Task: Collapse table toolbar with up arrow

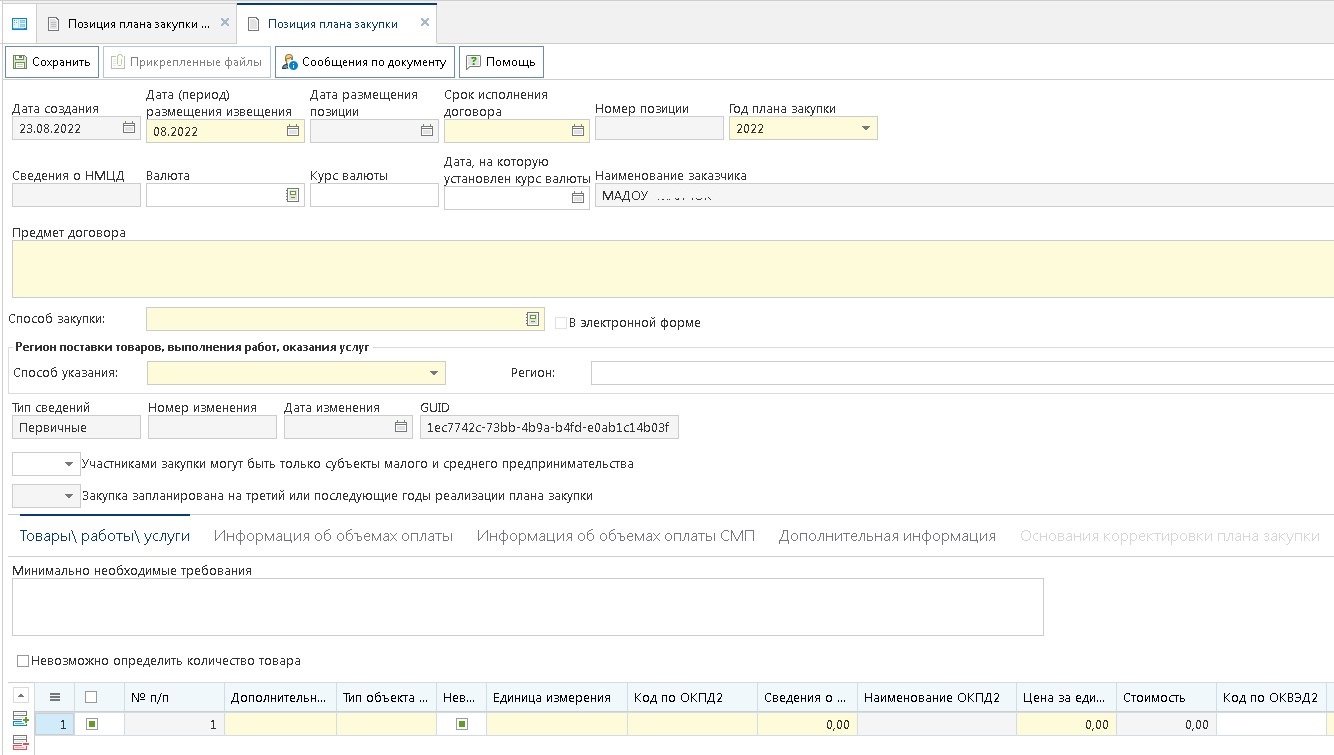Action: (x=21, y=696)
